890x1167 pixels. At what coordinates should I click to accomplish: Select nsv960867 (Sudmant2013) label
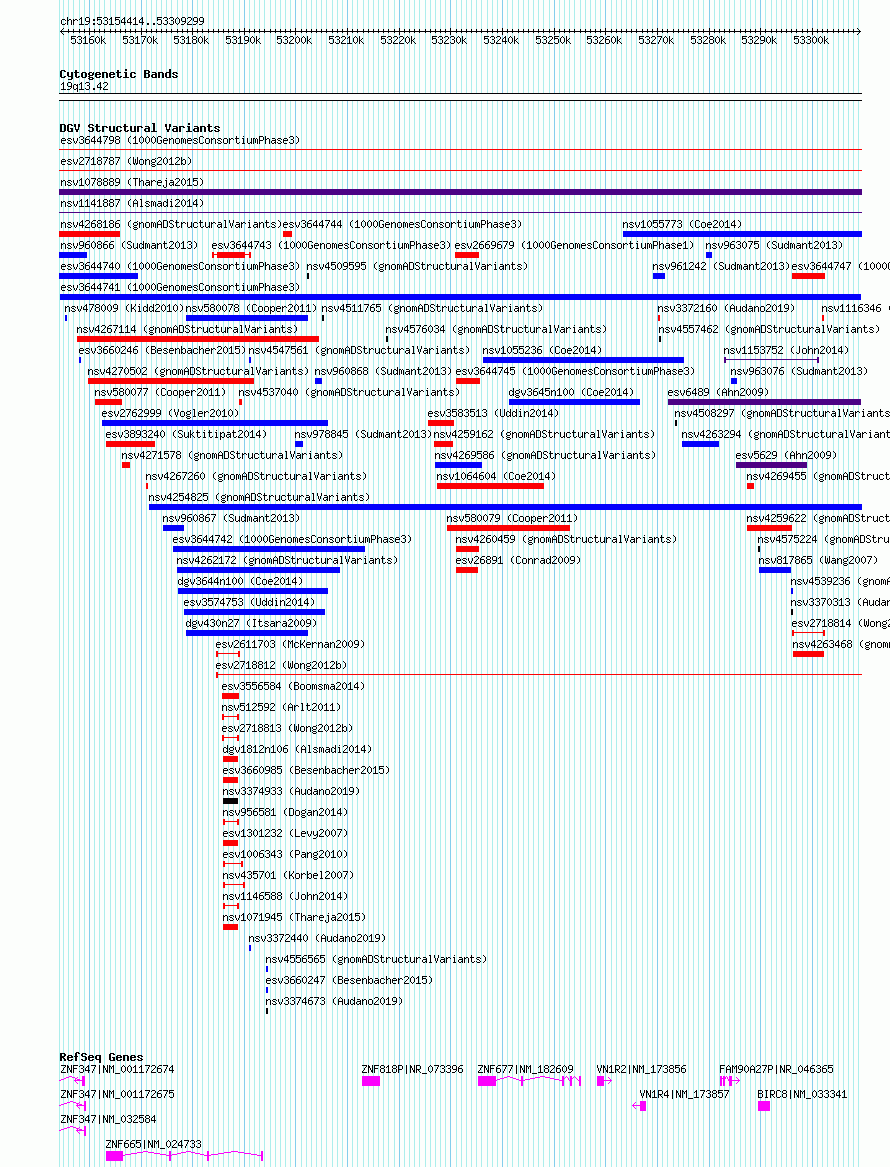tap(231, 518)
